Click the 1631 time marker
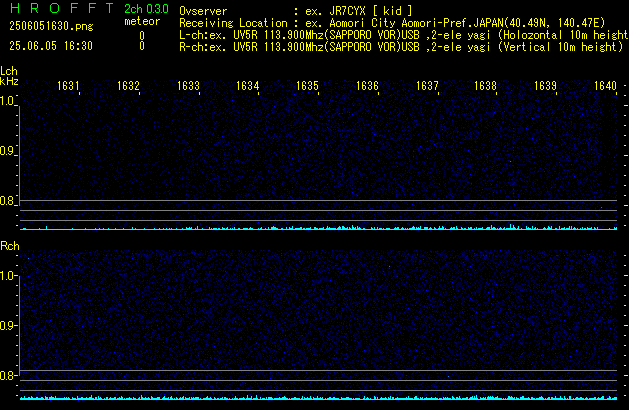The image size is (629, 410). (x=68, y=86)
